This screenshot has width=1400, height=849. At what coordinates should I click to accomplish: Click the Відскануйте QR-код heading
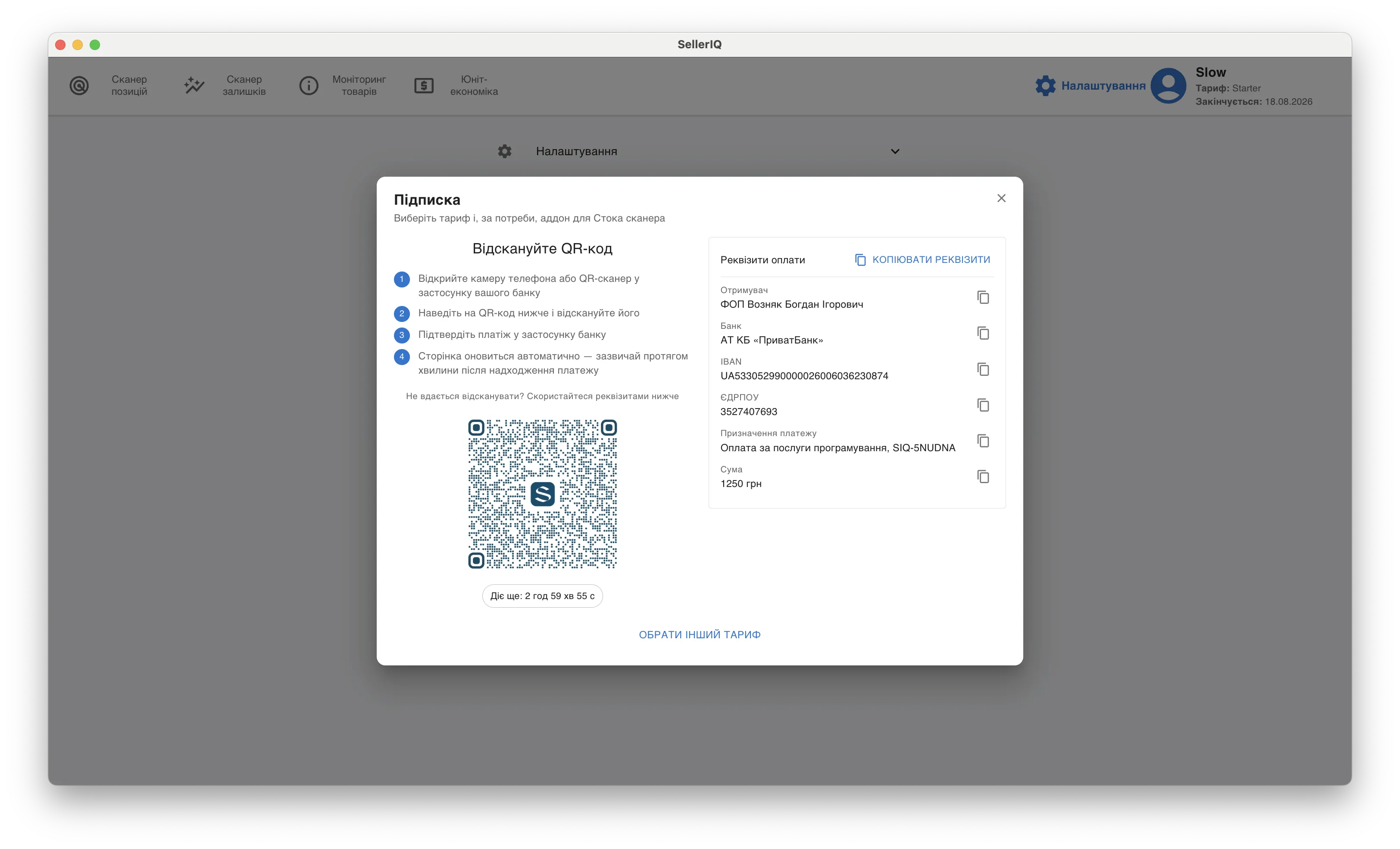(x=543, y=249)
